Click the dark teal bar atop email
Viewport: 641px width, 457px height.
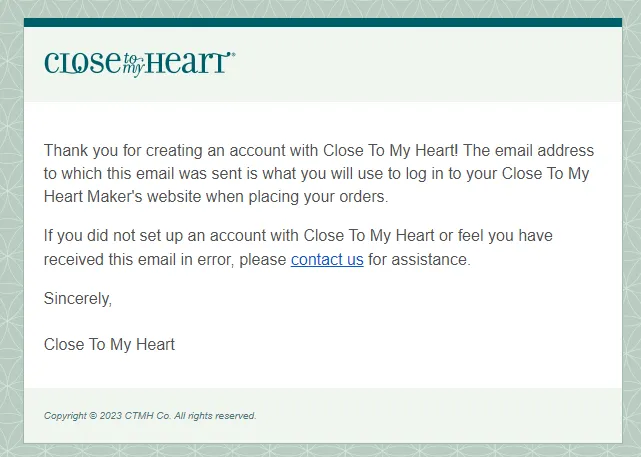[x=323, y=22]
